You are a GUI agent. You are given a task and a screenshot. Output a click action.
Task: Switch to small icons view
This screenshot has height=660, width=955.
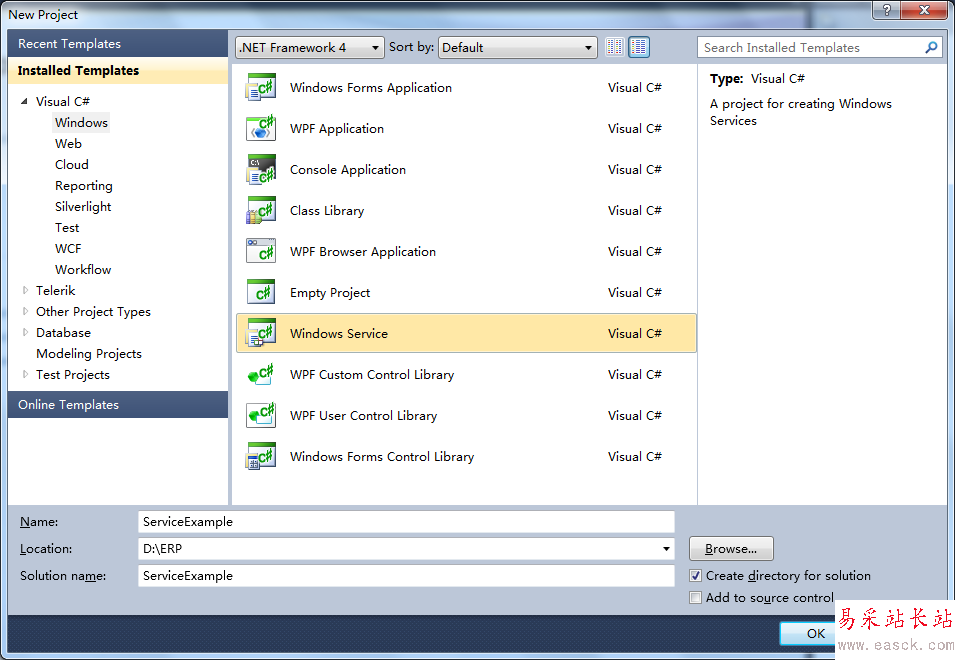(615, 47)
